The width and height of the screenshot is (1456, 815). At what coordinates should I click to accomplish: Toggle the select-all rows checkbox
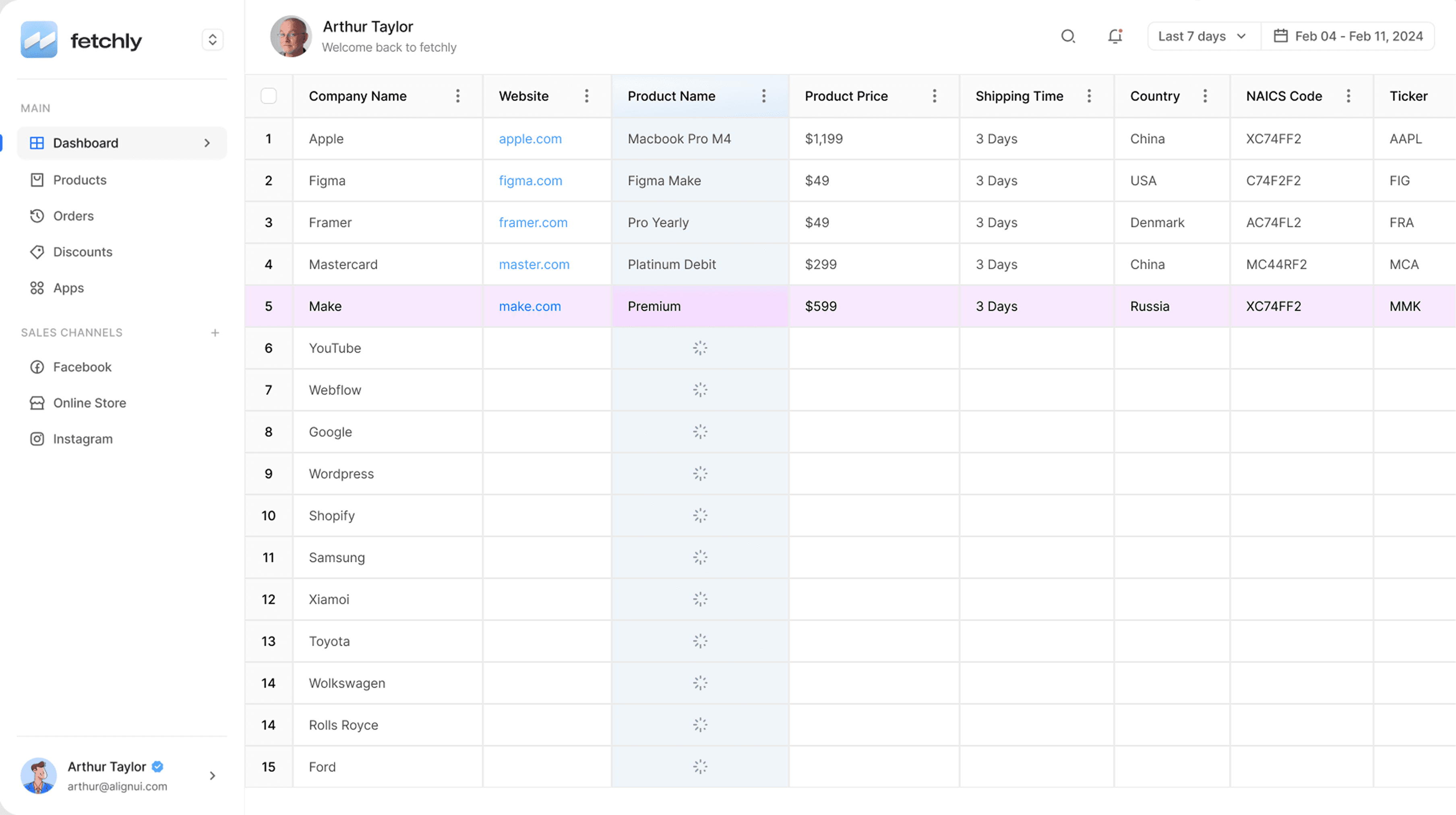[269, 96]
